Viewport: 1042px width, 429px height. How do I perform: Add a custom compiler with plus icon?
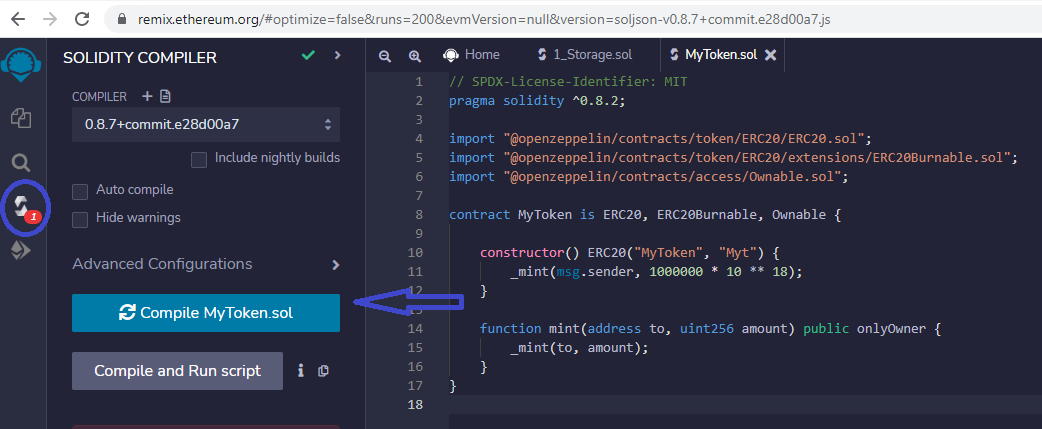[147, 96]
